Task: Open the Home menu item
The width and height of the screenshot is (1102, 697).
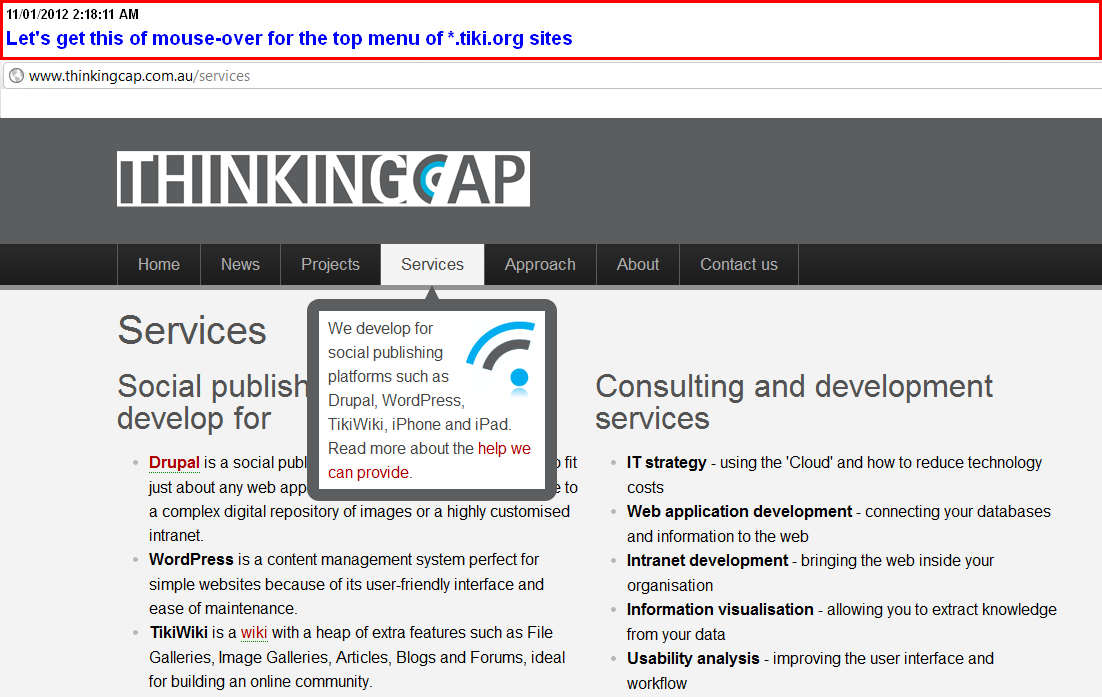Action: coord(159,265)
